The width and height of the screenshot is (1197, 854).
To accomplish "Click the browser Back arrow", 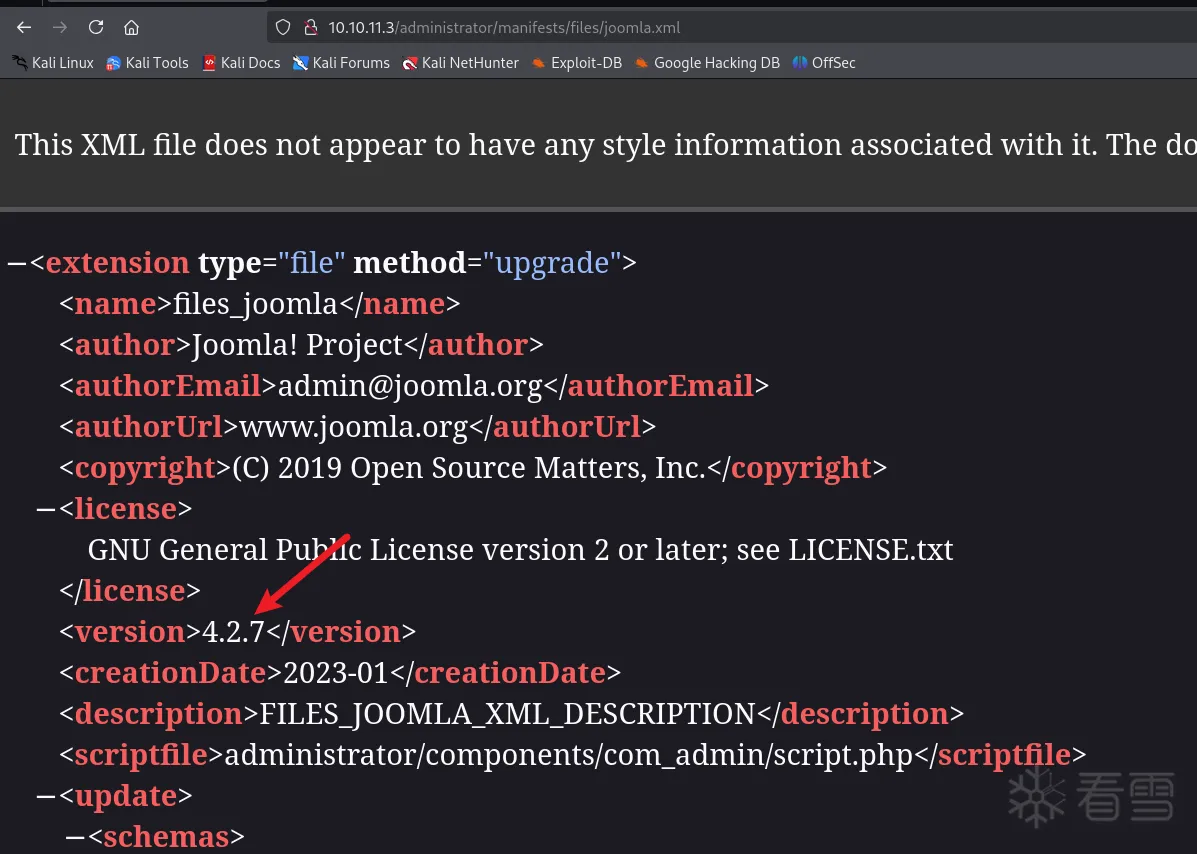I will (x=24, y=27).
